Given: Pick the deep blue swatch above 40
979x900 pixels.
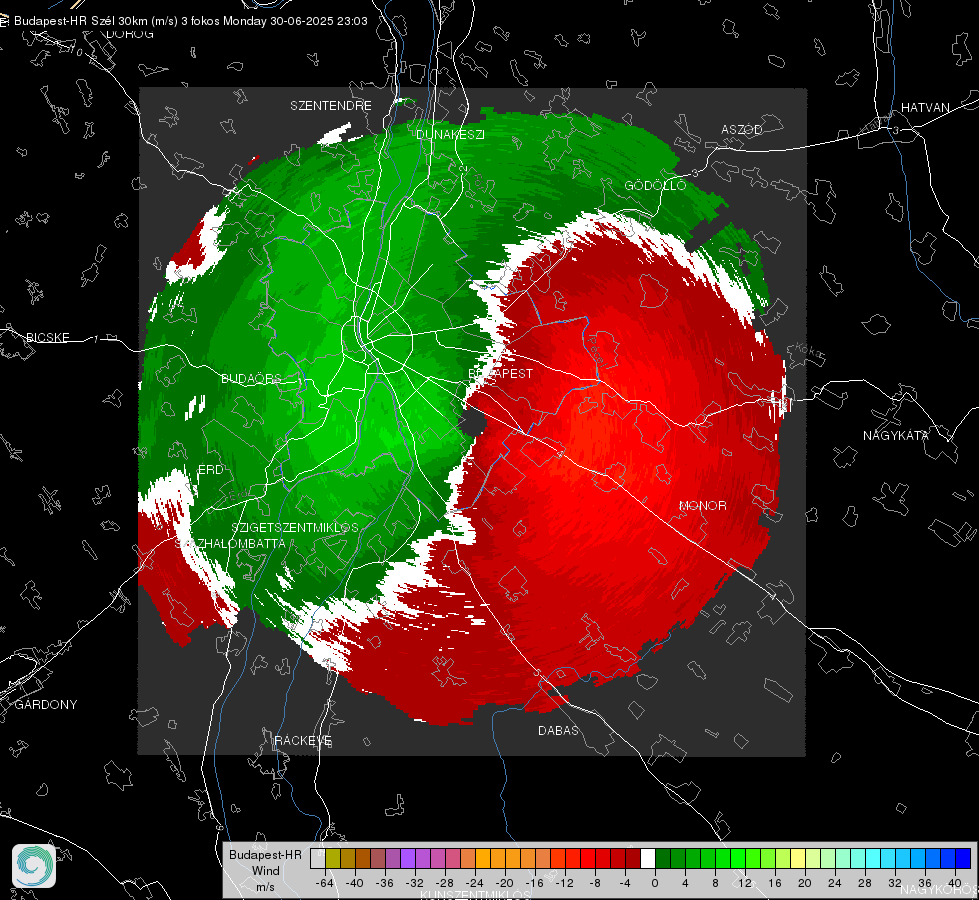Looking at the screenshot, I should [963, 858].
